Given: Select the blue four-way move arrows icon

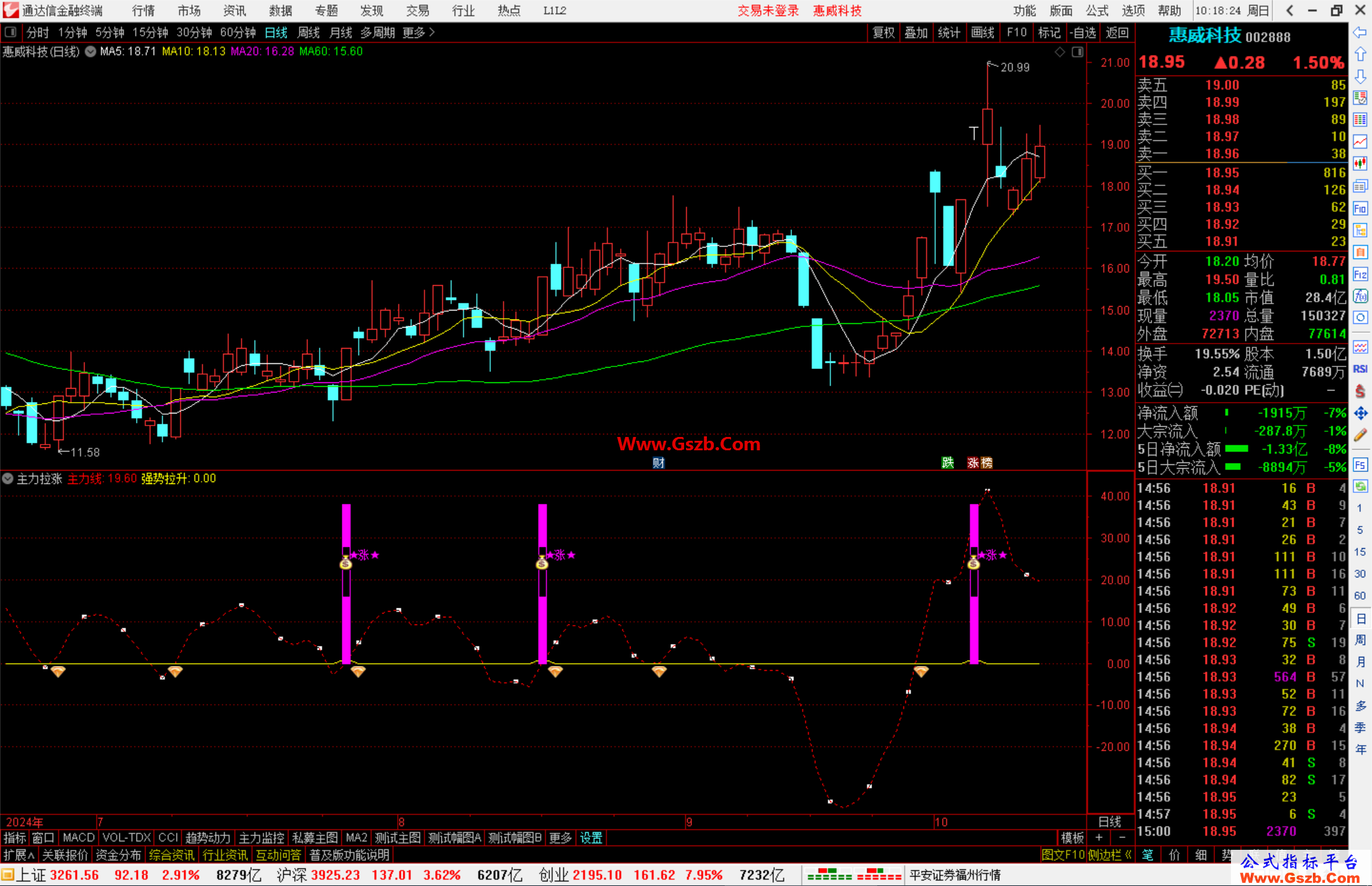Looking at the screenshot, I should pyautogui.click(x=1360, y=413).
